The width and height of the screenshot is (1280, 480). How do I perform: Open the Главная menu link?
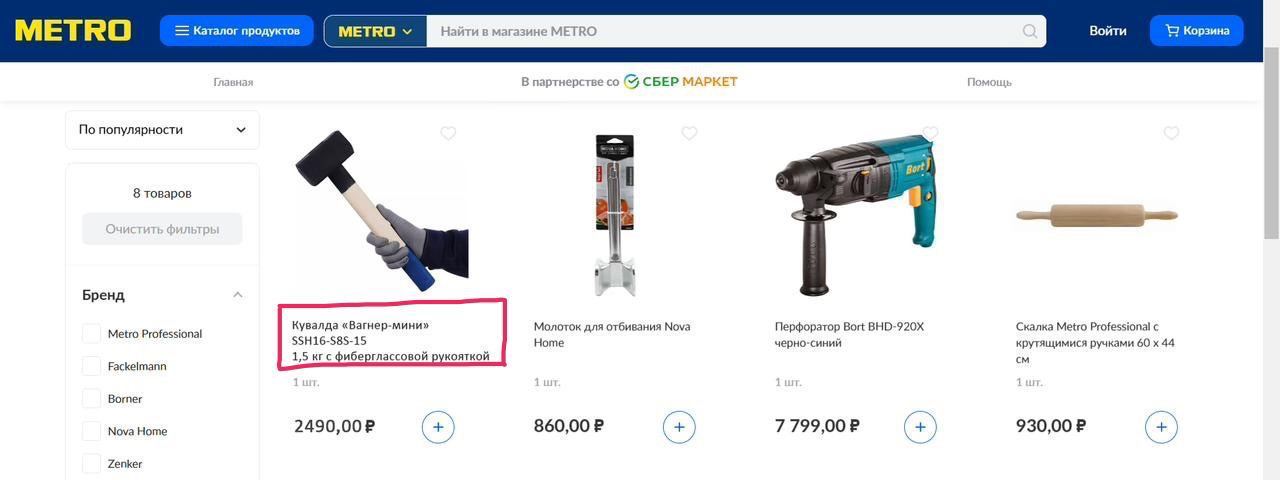click(233, 82)
